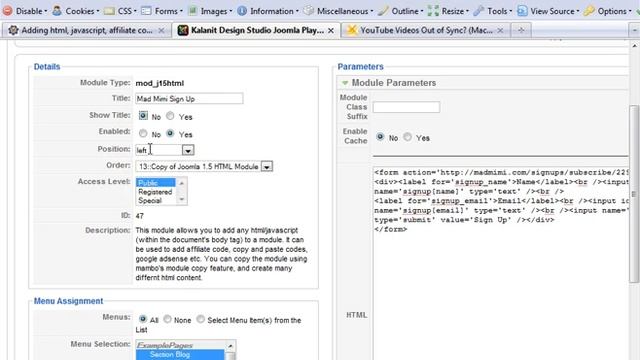Open the View Source toolbar menu
This screenshot has width=640, height=360.
click(x=548, y=11)
